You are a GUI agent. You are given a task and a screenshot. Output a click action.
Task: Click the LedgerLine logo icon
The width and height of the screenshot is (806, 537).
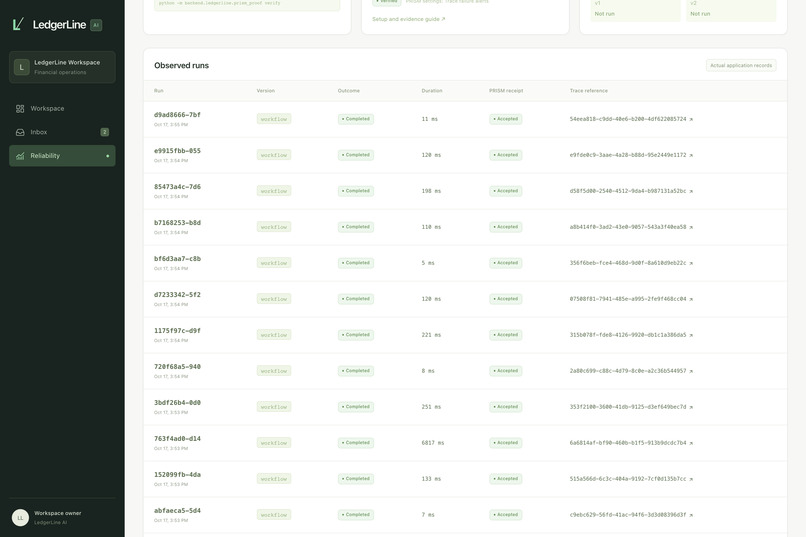click(19, 24)
